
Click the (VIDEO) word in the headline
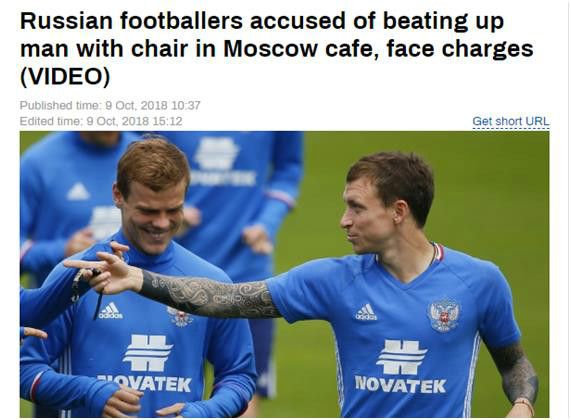coord(65,76)
